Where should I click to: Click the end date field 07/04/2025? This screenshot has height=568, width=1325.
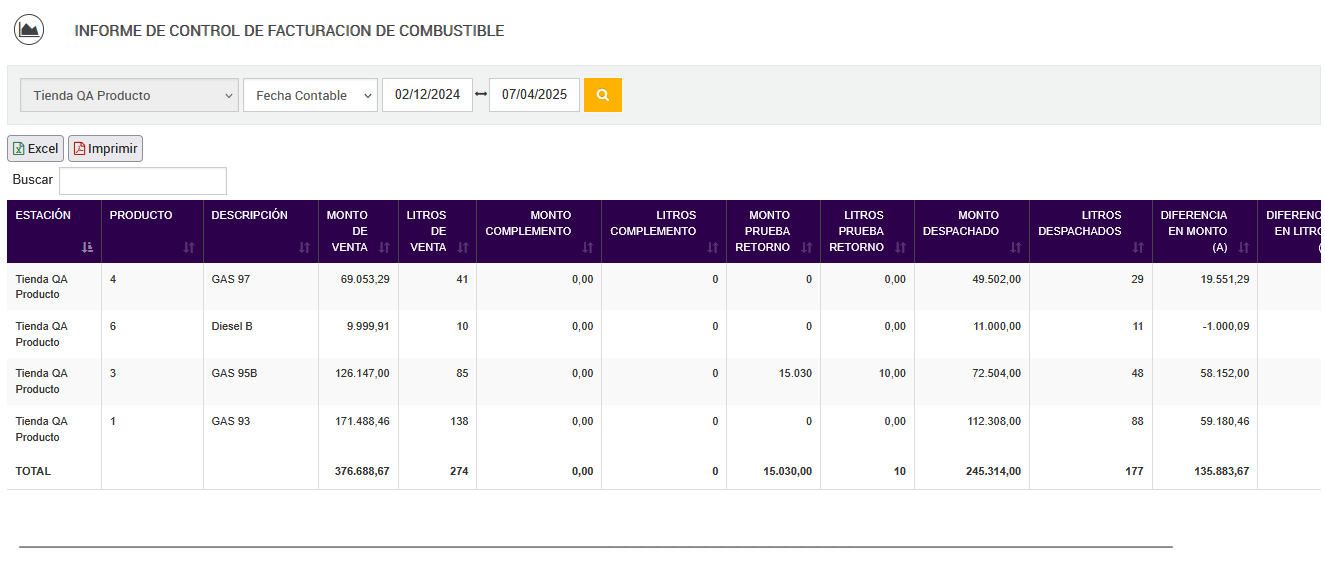coord(534,95)
